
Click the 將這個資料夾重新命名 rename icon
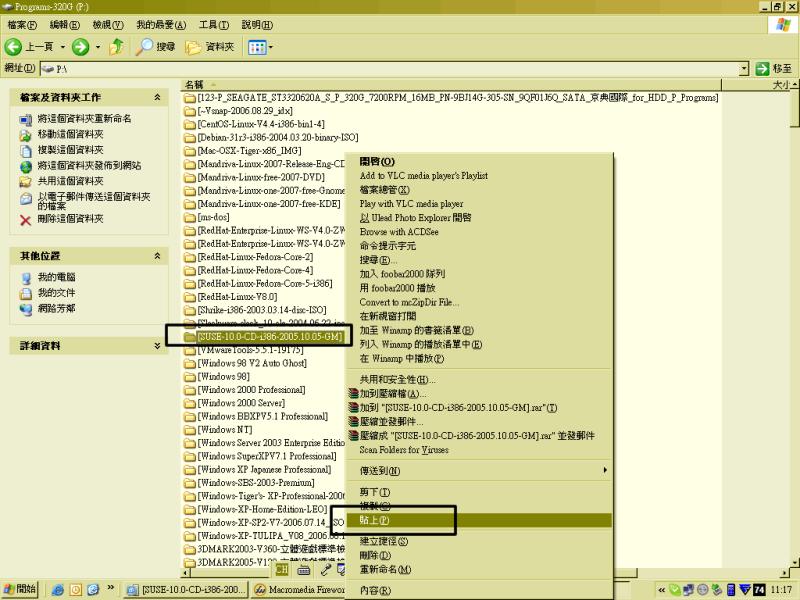[26, 120]
